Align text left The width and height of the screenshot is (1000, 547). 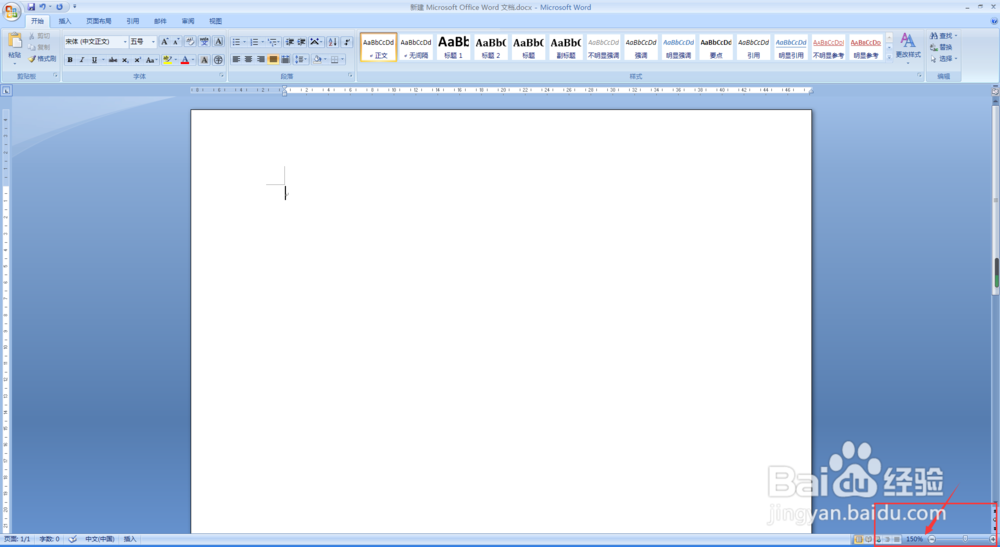click(236, 59)
